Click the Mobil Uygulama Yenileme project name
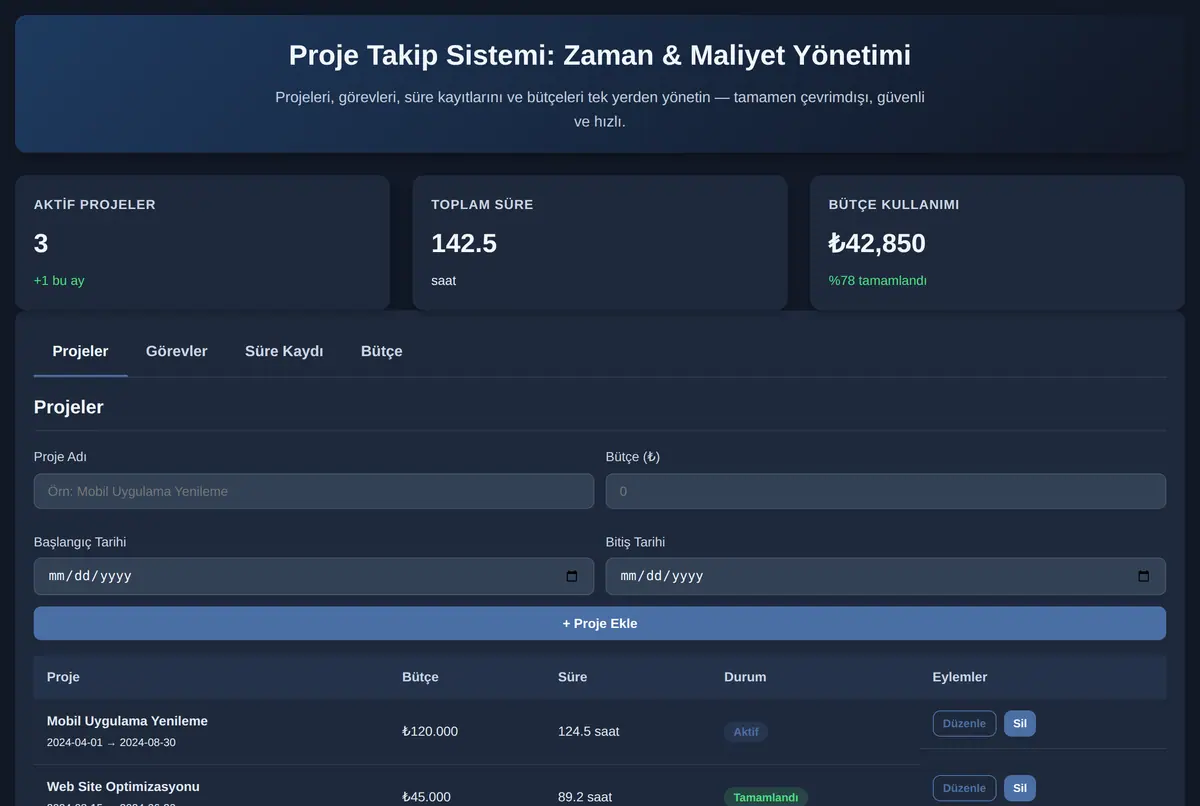The image size is (1200, 806). (127, 721)
